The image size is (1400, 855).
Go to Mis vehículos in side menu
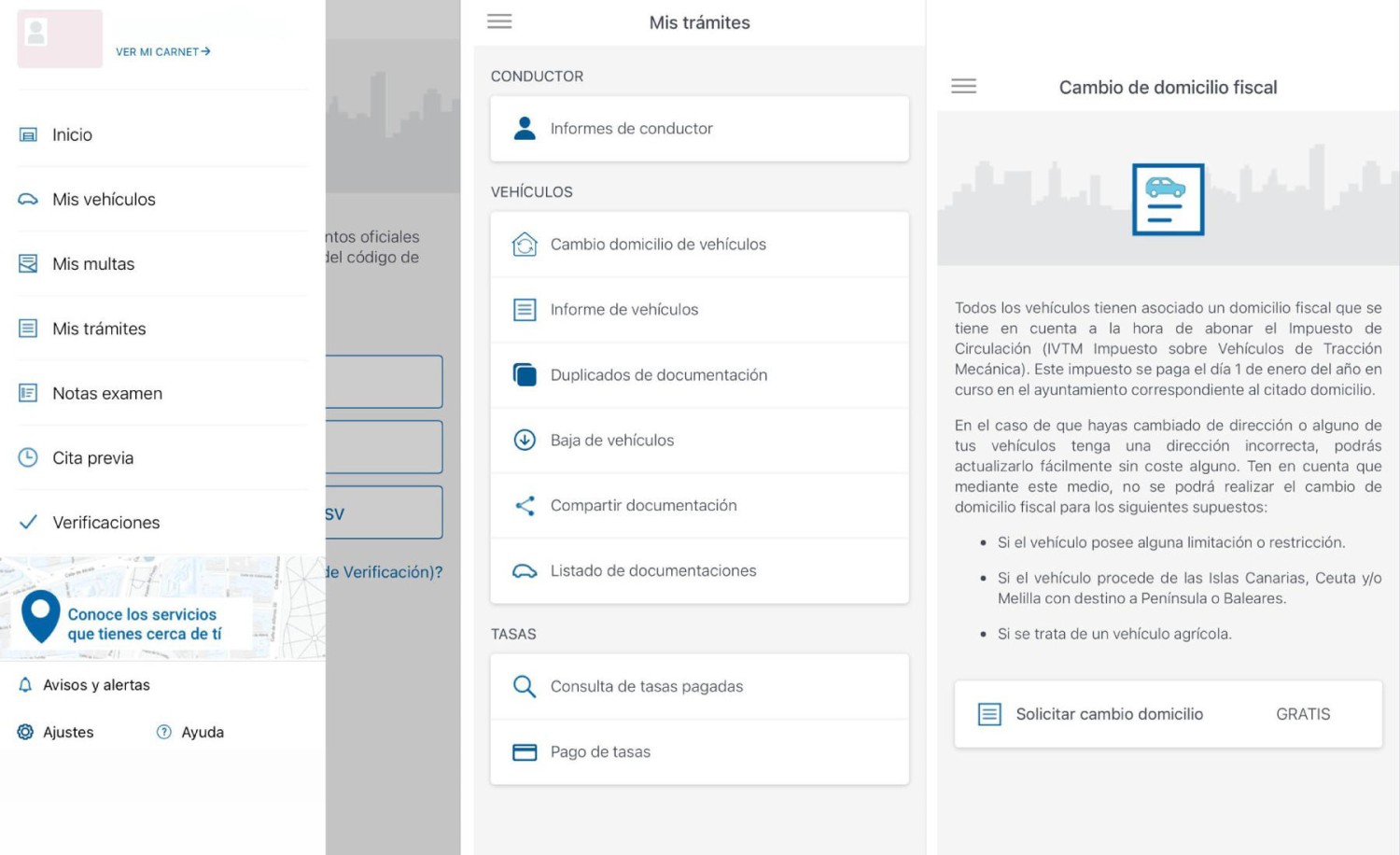104,200
